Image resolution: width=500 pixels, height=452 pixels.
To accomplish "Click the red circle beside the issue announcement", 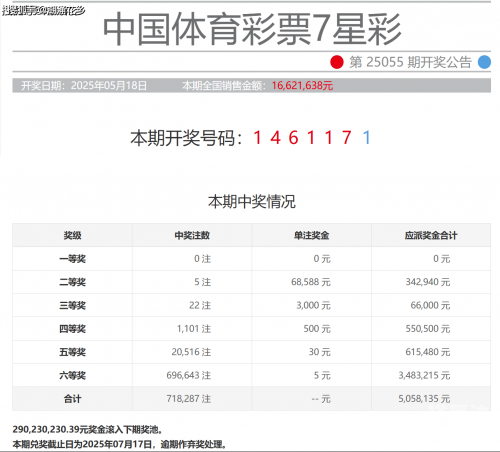I will tap(337, 62).
